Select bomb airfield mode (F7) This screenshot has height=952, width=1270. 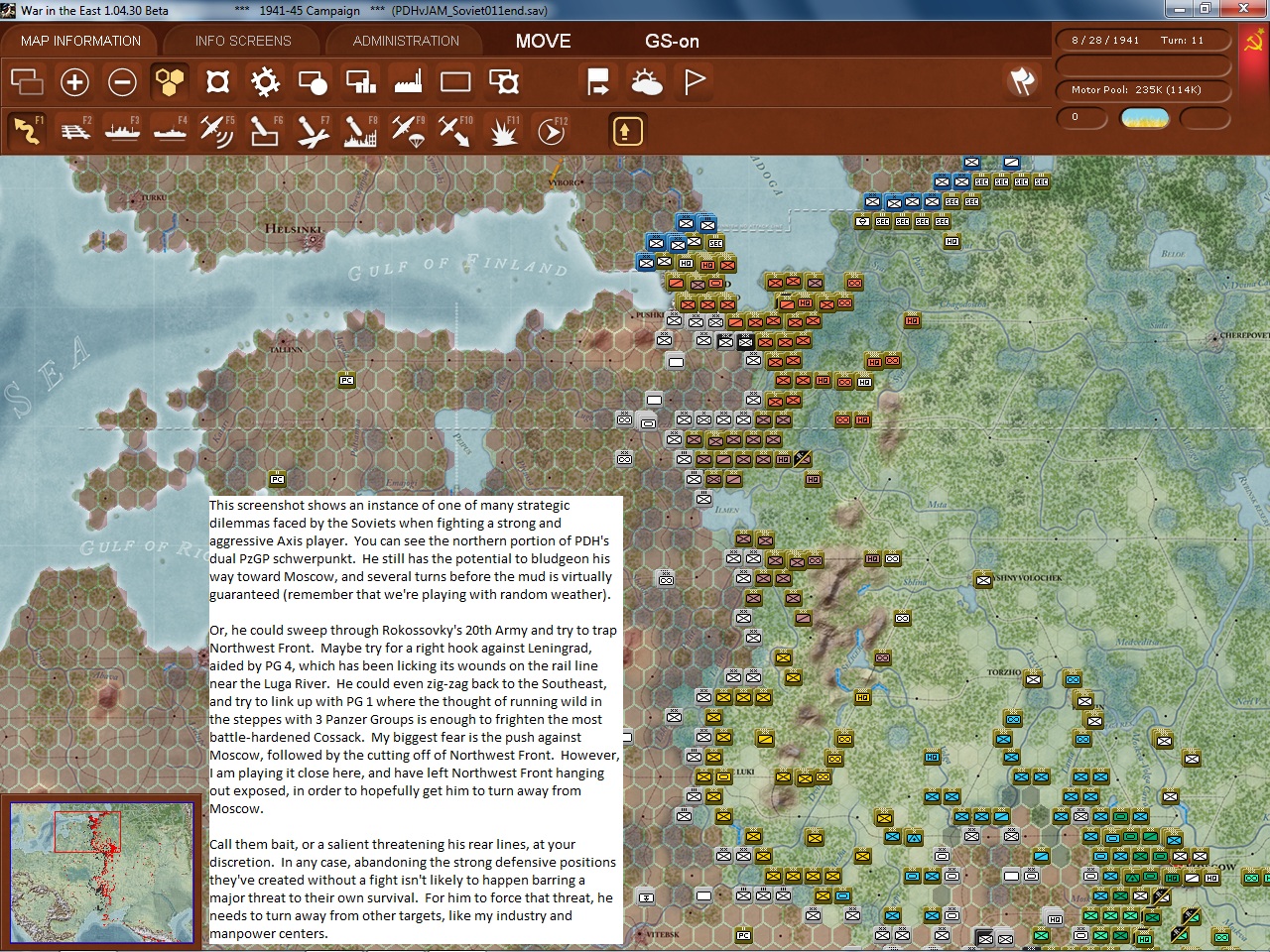click(x=313, y=131)
